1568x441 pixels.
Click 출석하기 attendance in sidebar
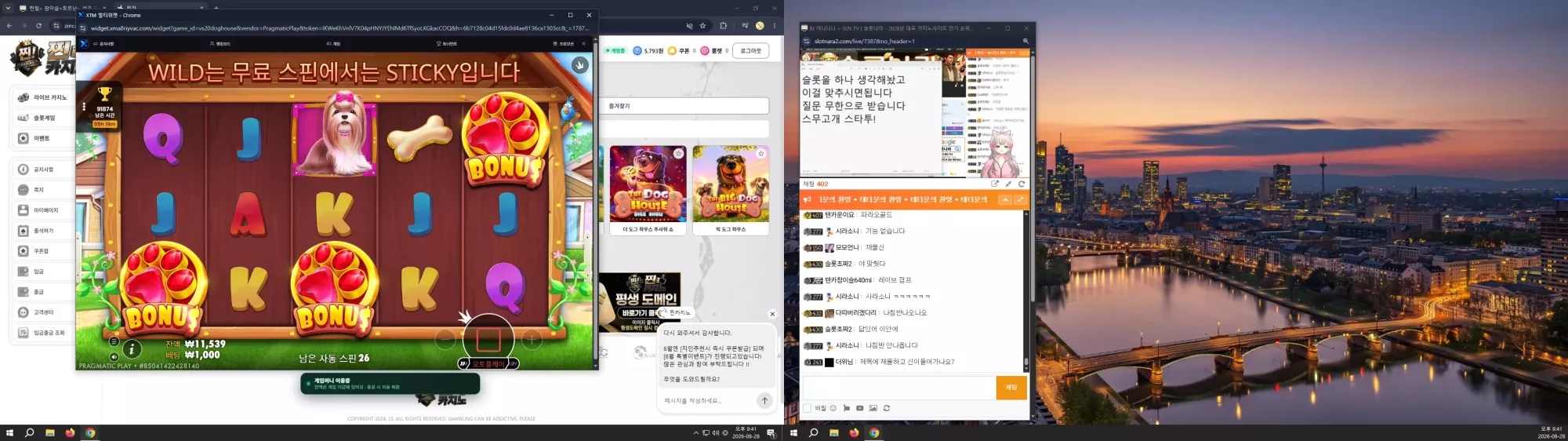43,231
